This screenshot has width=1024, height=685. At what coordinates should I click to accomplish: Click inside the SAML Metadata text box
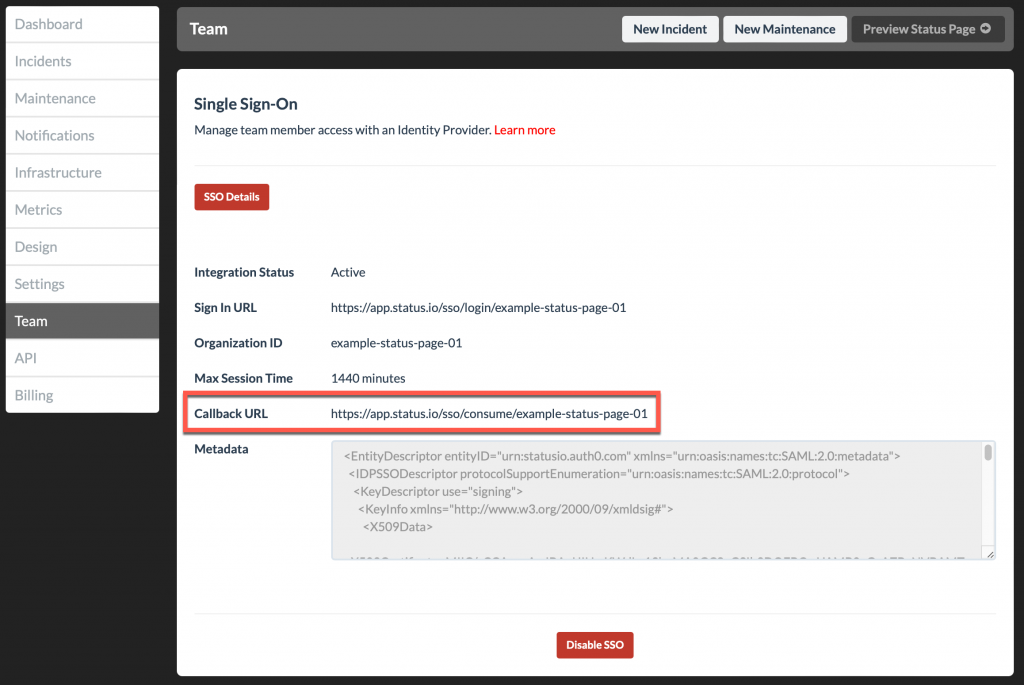(x=660, y=500)
